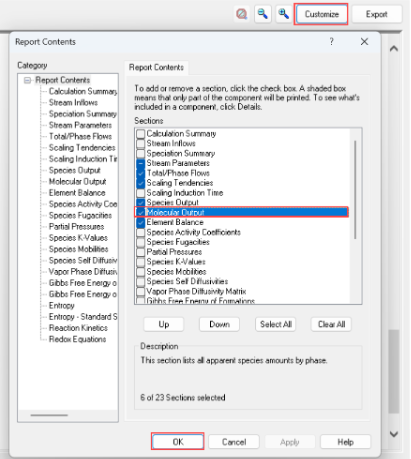Enable the Speciation Summary checkbox
Screen dimensions: 411x459
[x=141, y=153]
